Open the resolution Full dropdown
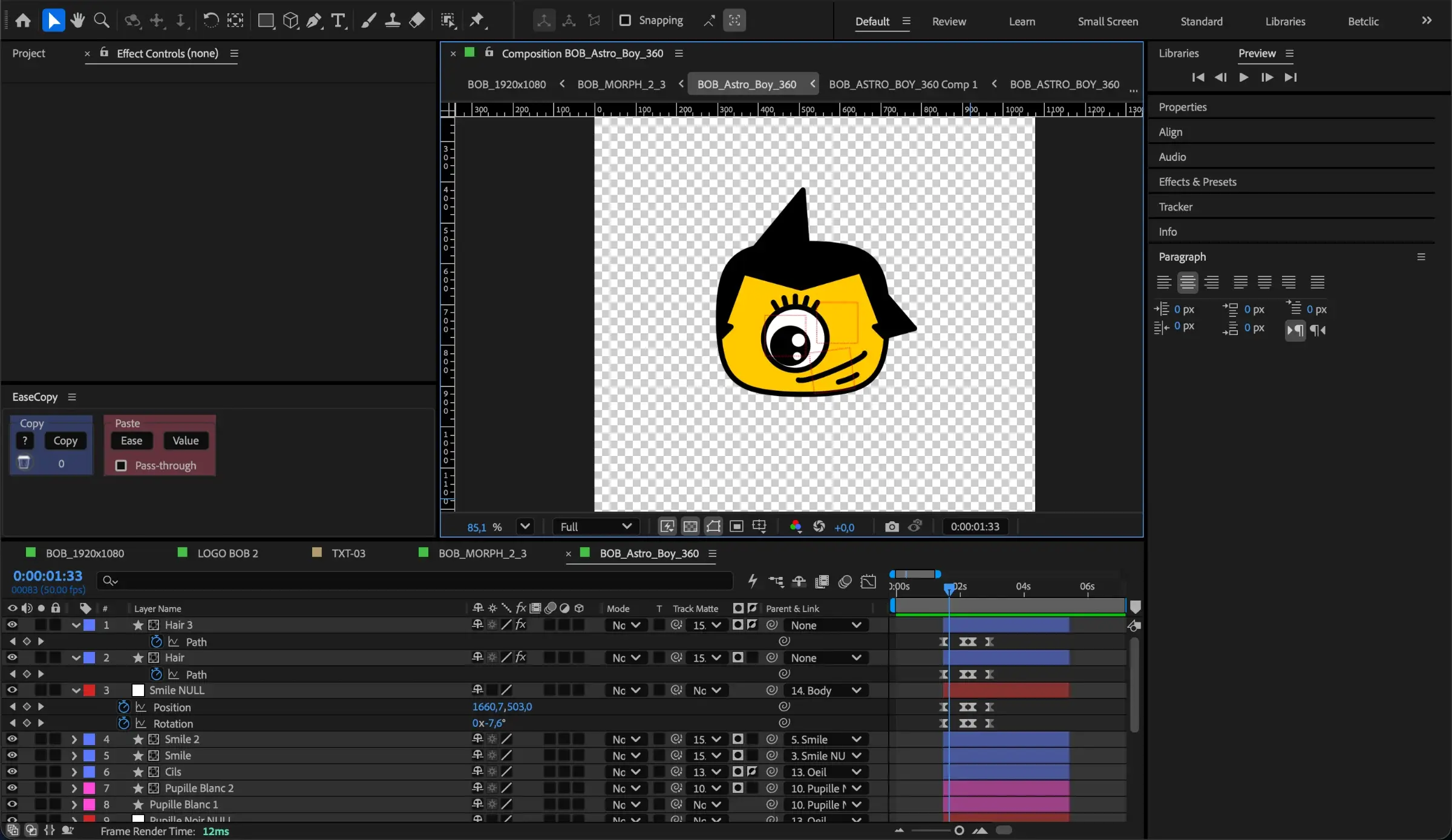 coord(595,527)
